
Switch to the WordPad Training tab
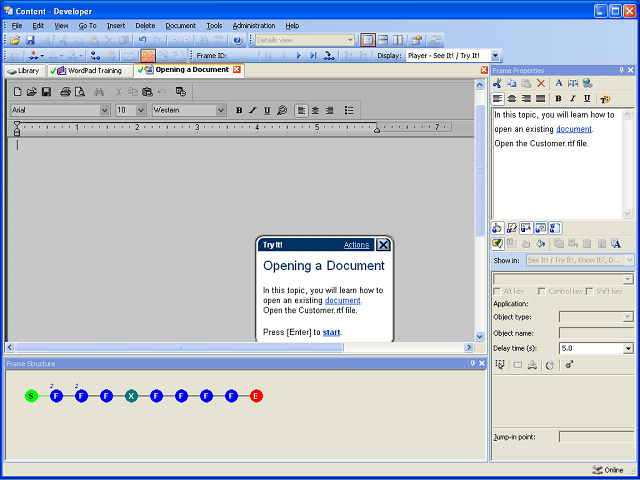click(x=90, y=71)
